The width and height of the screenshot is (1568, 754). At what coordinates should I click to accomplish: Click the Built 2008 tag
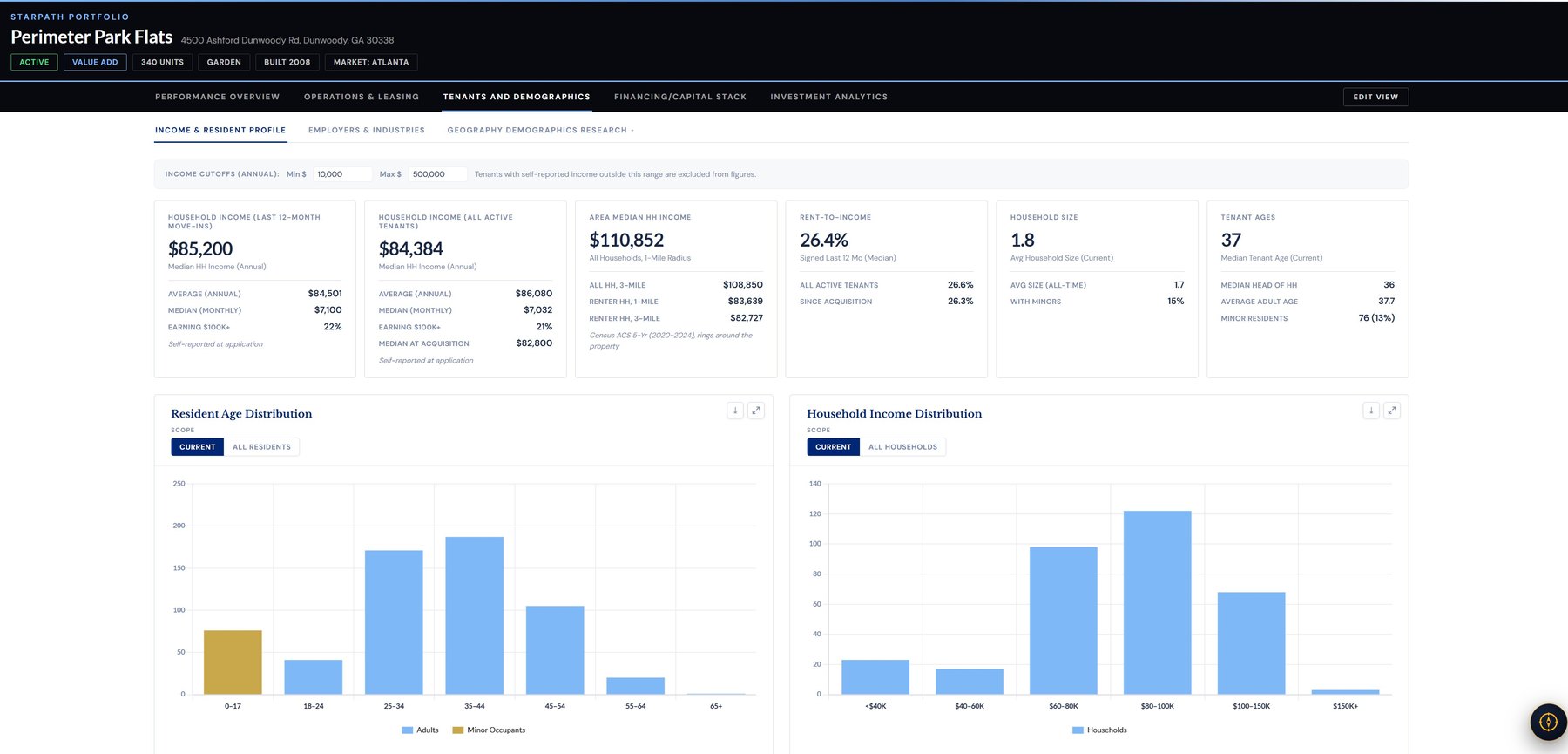click(287, 62)
